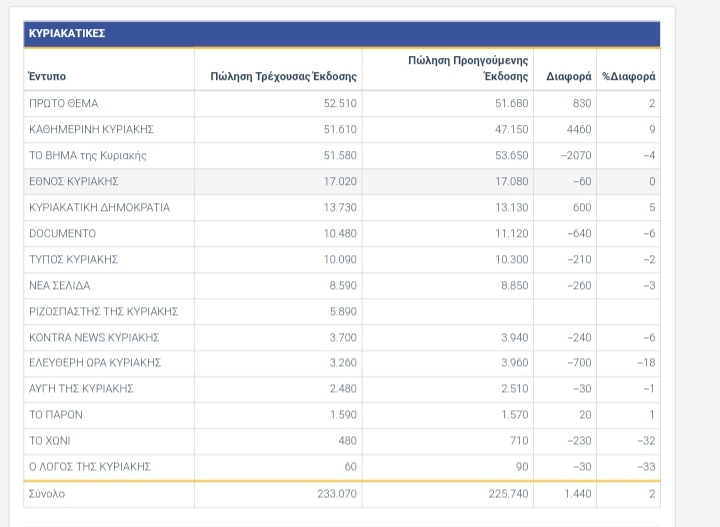Click the ΠΡΩΤΟ ΘΕΜΑ row name
Screen dimensions: 720x527
[x=63, y=103]
